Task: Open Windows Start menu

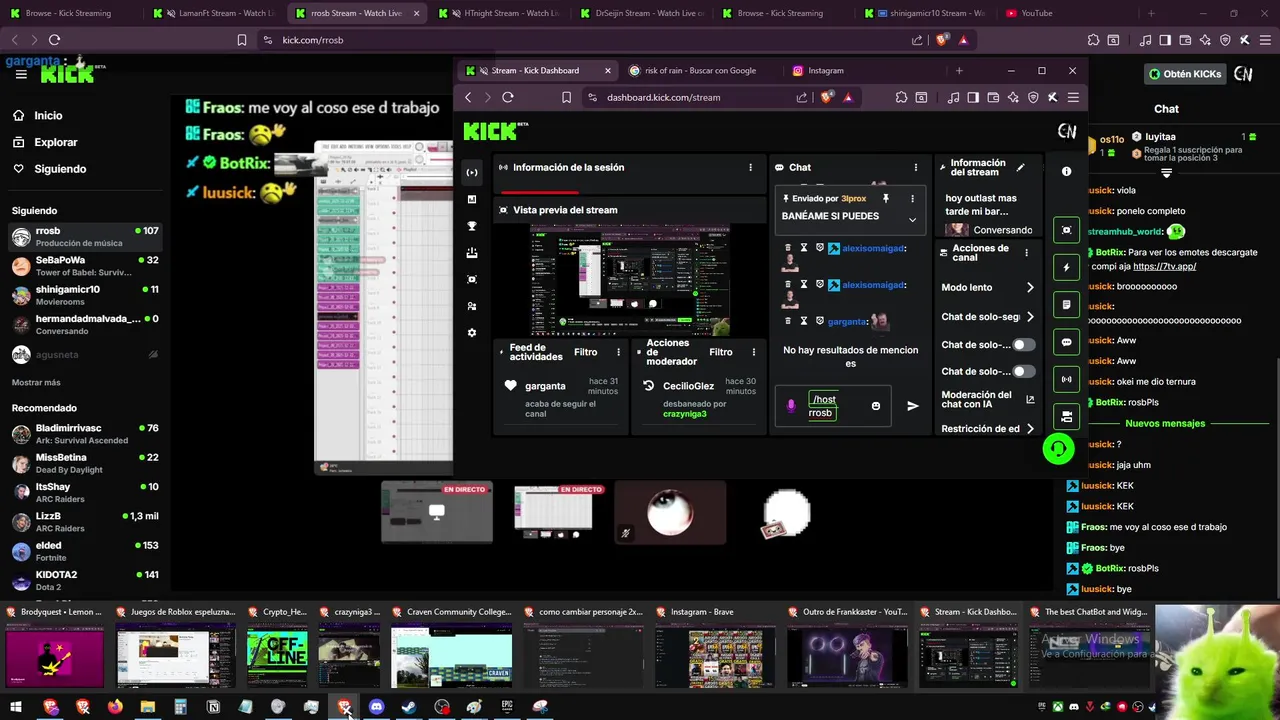Action: 16,707
